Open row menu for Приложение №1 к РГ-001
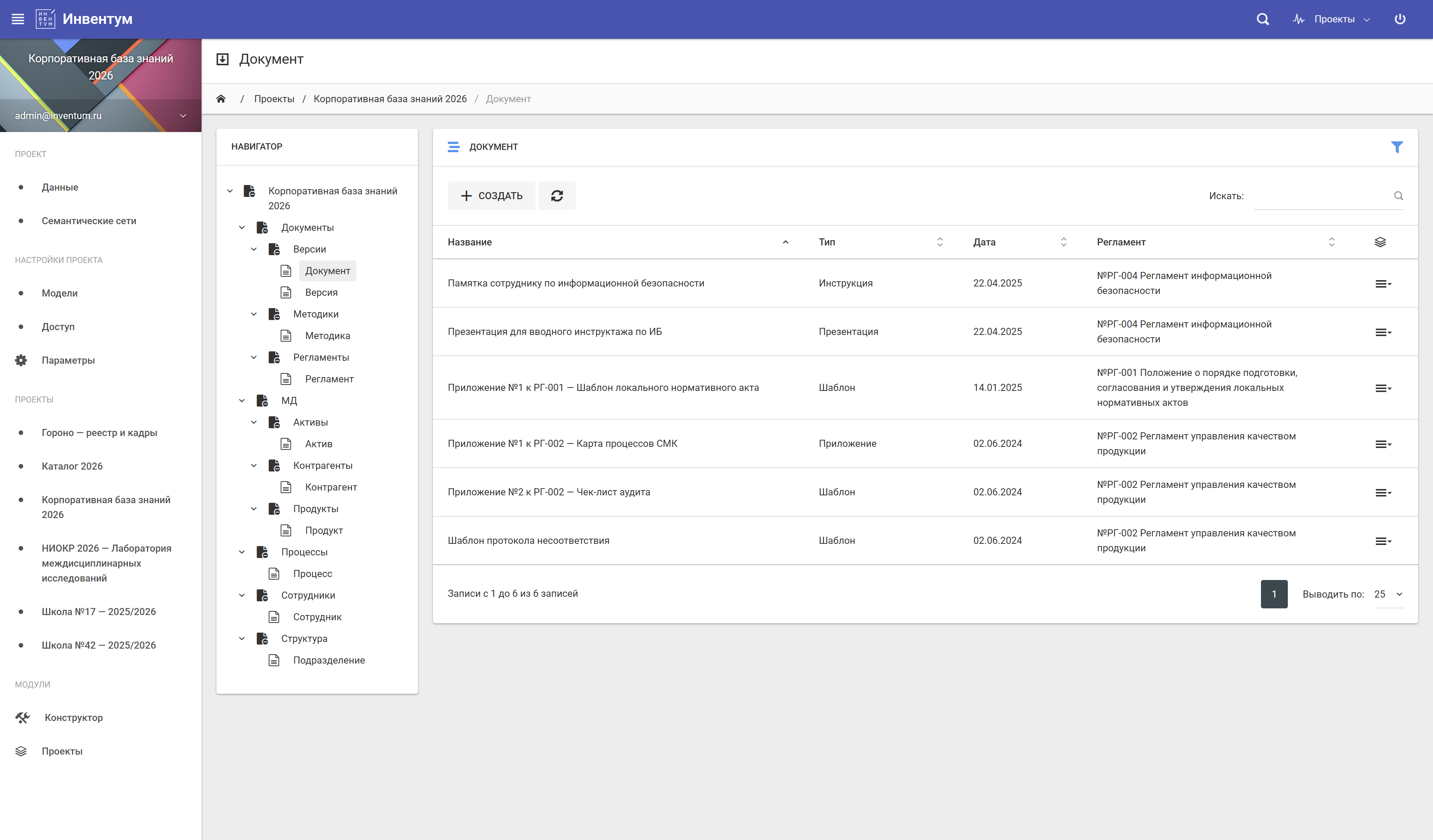The width and height of the screenshot is (1433, 840). point(1383,388)
